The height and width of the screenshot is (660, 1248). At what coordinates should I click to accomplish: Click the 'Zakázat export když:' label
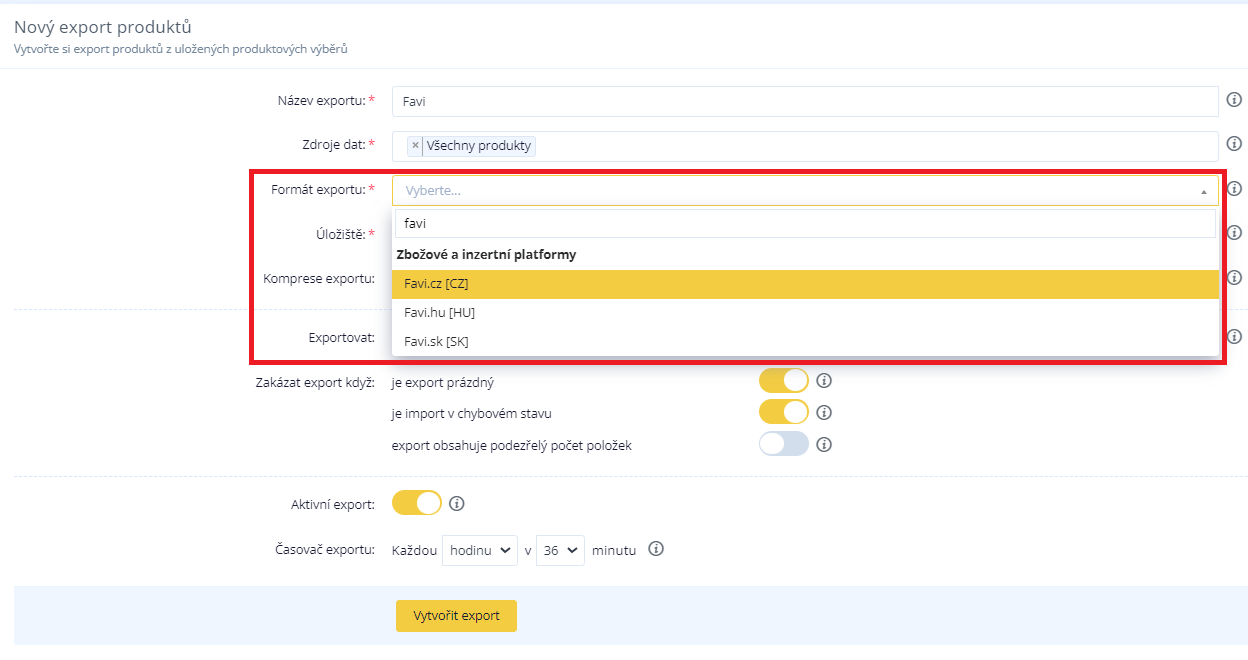(x=315, y=382)
